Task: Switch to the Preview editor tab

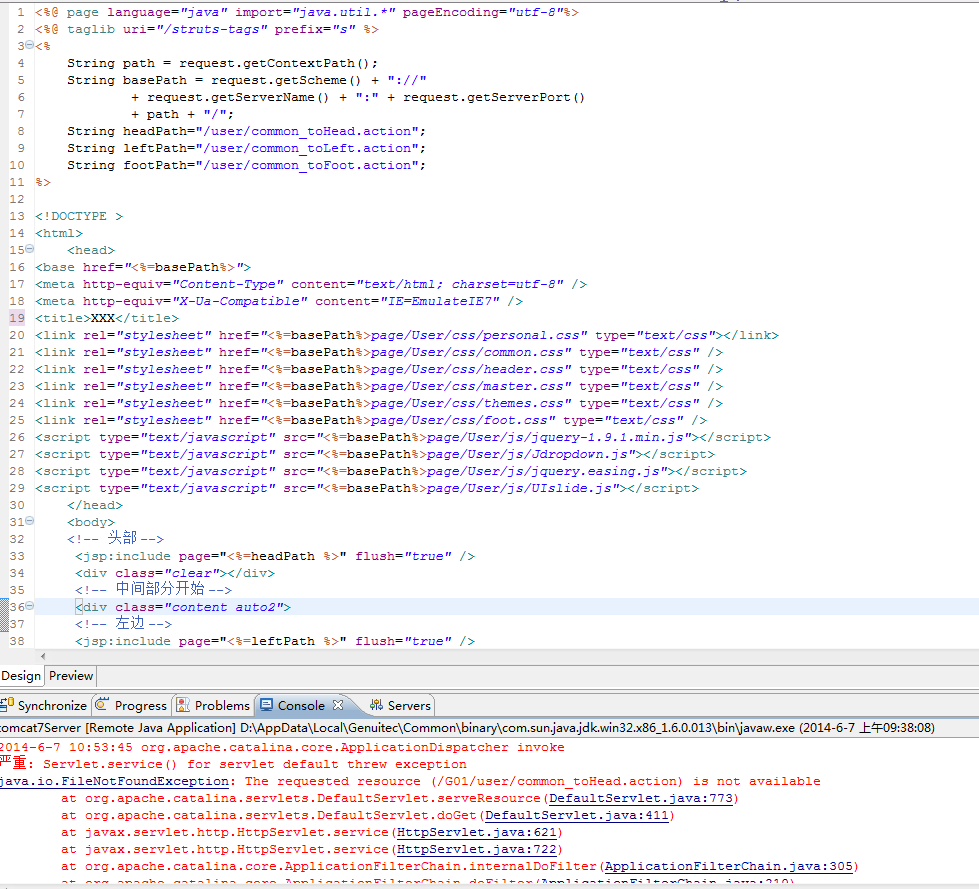Action: coord(71,676)
